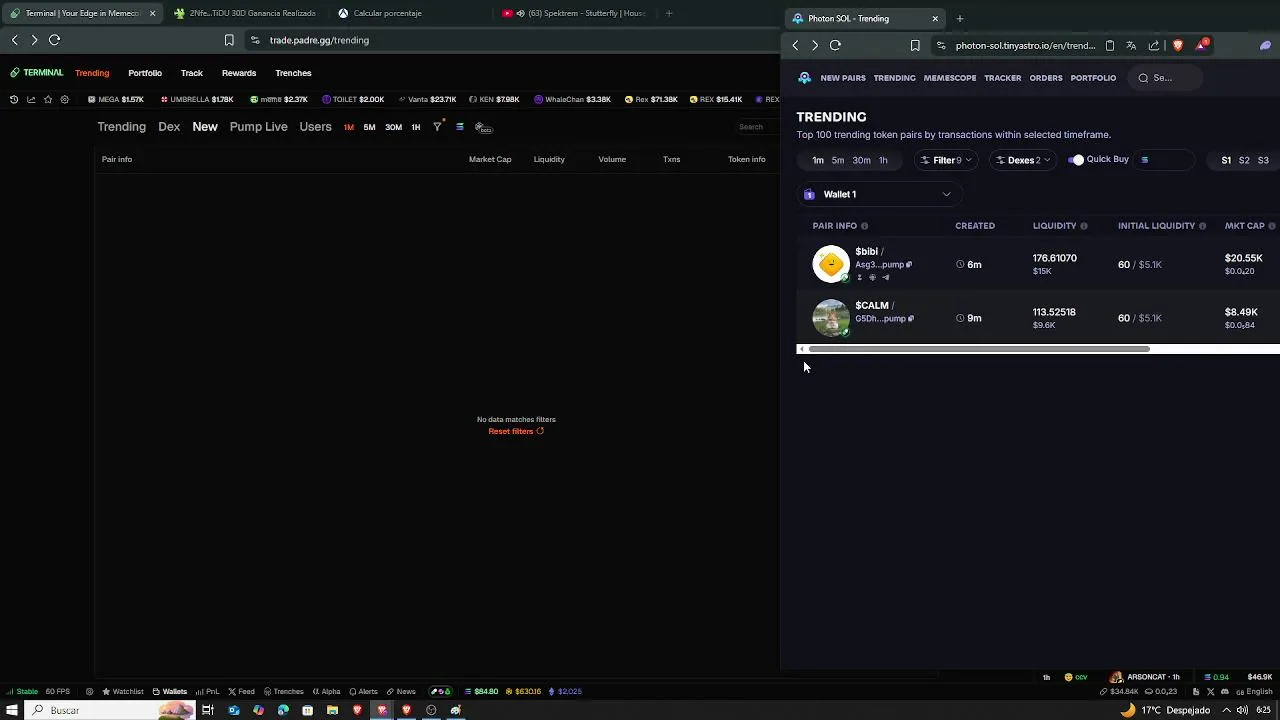
Task: Switch to Dex tab in Padre
Action: click(x=169, y=127)
